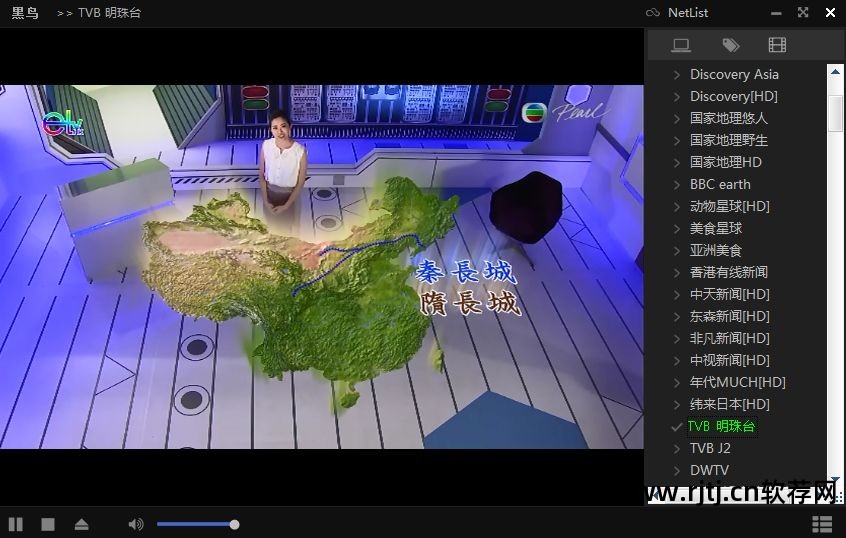Play the 香港有线新闻 channel
Image resolution: width=846 pixels, height=538 pixels.
click(x=728, y=272)
